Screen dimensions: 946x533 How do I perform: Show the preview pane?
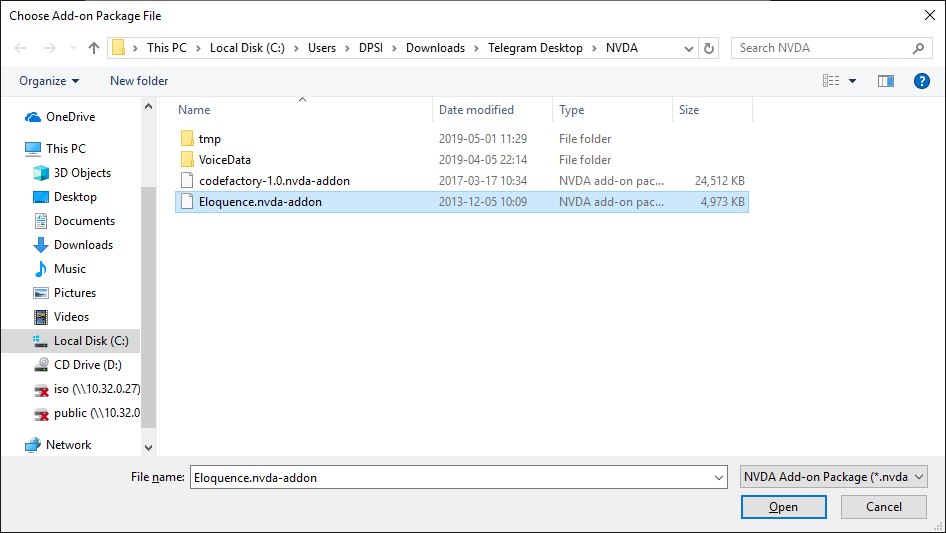[x=886, y=81]
